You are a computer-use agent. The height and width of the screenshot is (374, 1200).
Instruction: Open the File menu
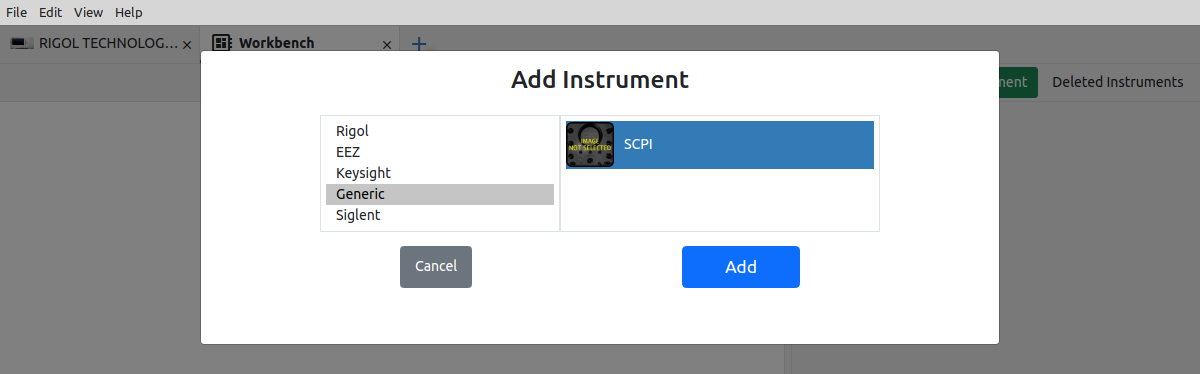click(17, 12)
